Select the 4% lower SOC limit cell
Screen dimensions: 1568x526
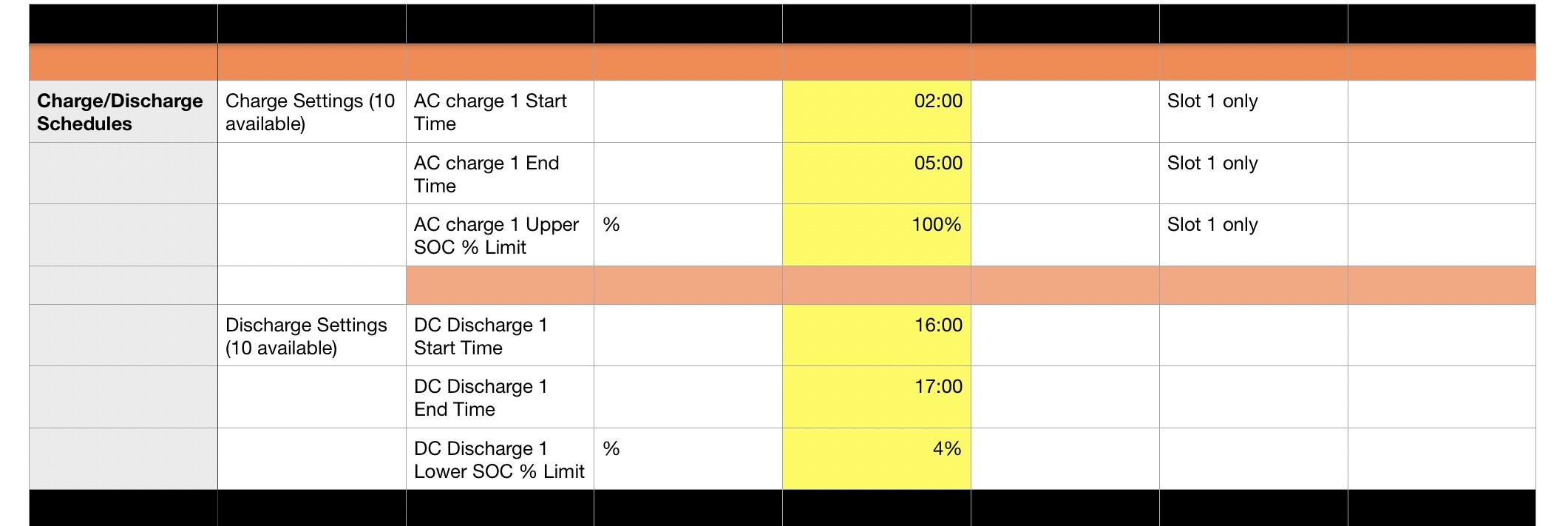(x=877, y=459)
